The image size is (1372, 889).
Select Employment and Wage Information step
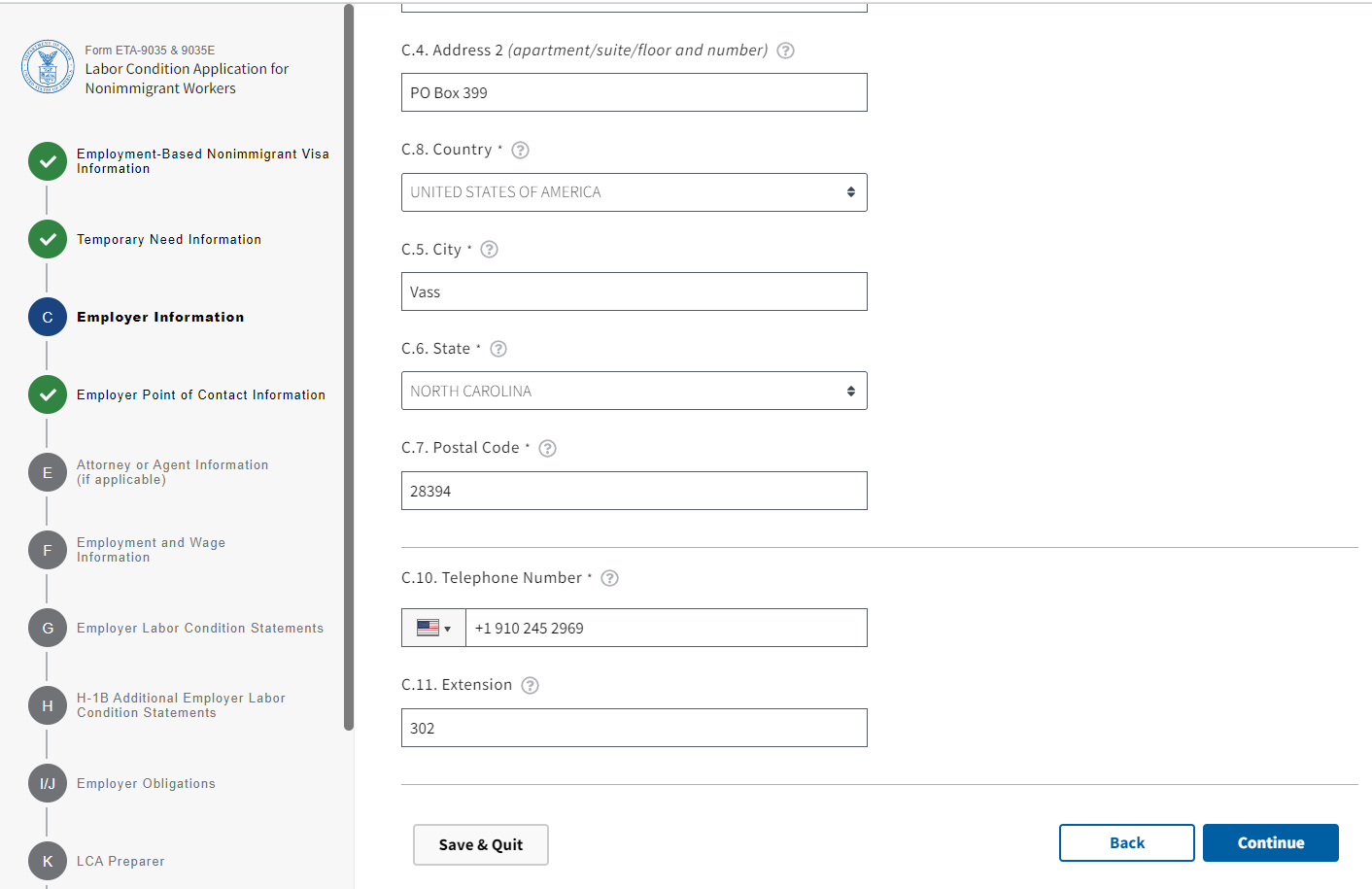click(151, 550)
